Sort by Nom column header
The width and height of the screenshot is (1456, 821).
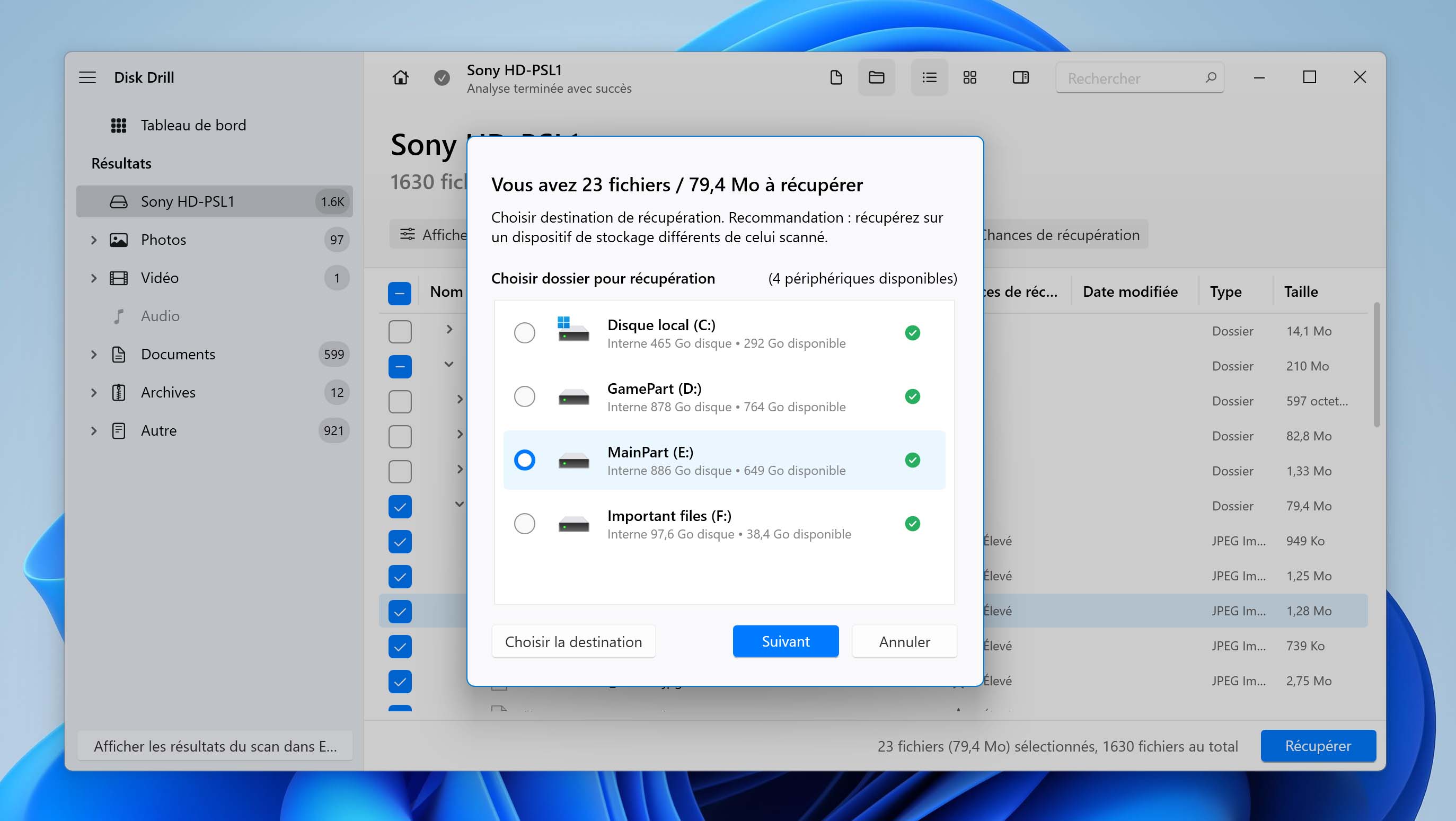446,292
